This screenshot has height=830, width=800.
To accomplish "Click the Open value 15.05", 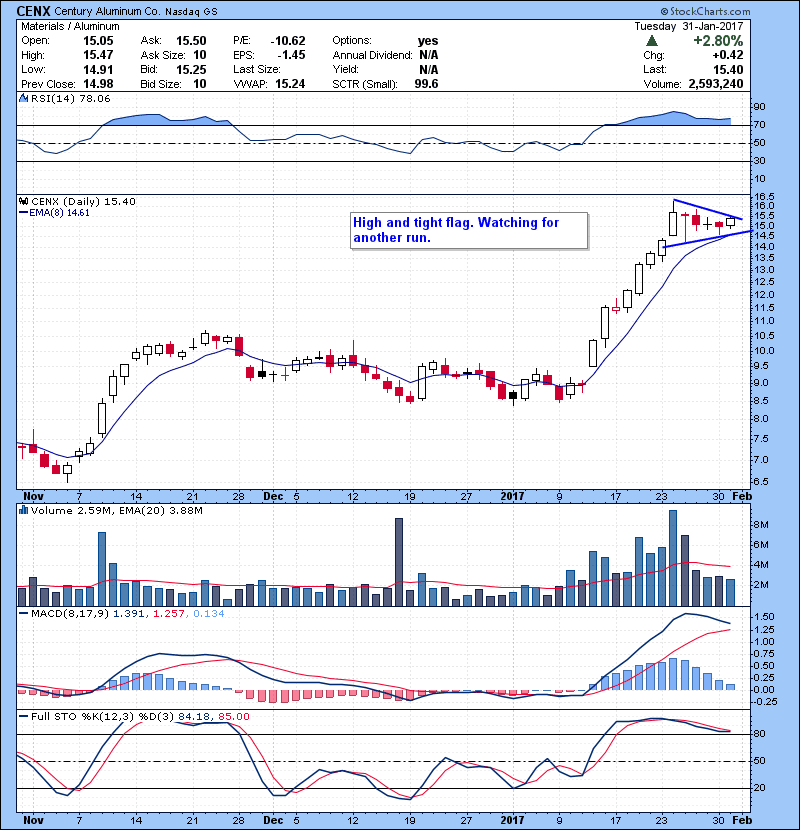I will pyautogui.click(x=98, y=41).
